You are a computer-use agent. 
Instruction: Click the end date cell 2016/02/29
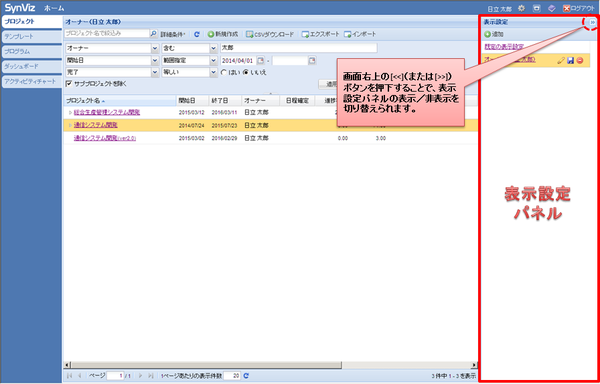225,138
